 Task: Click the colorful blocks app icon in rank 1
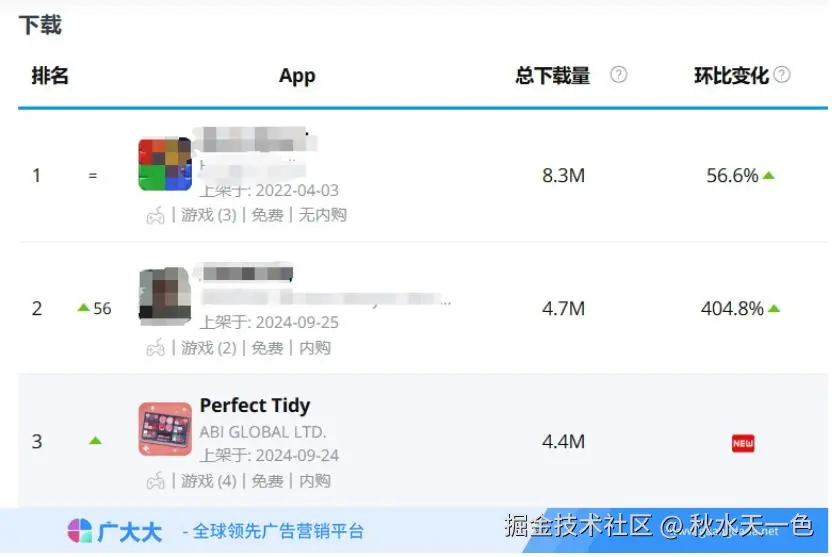point(165,164)
